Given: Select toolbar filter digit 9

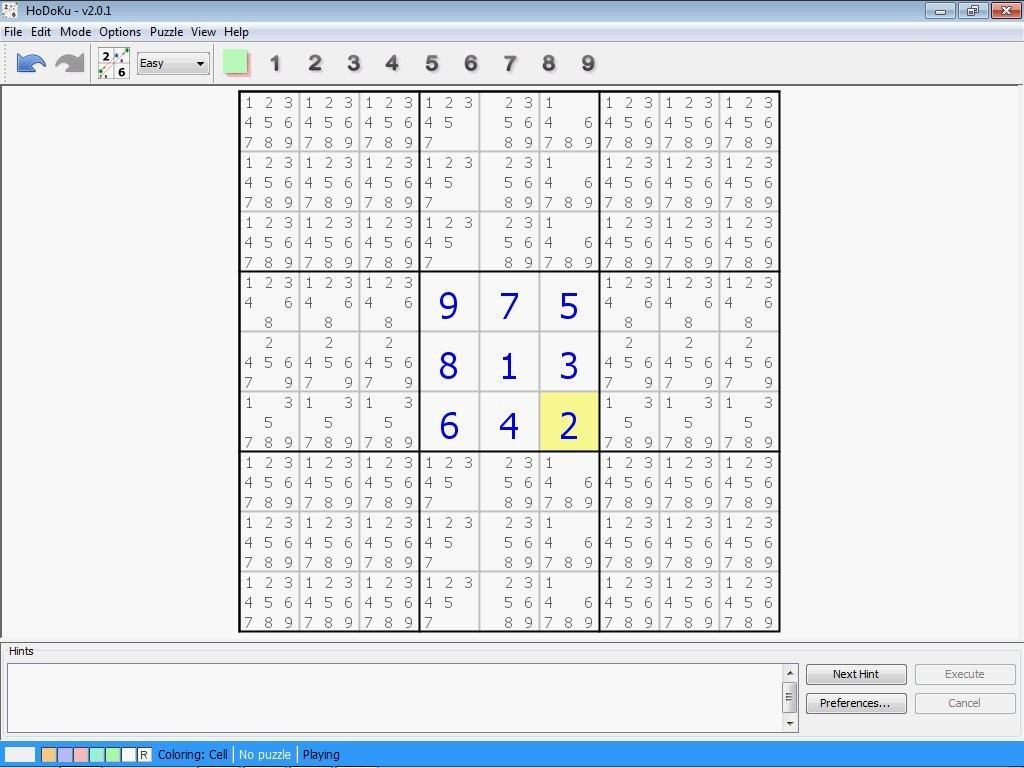Looking at the screenshot, I should (588, 63).
